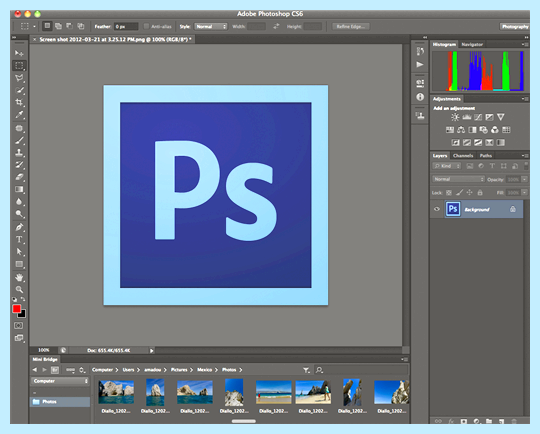Select the Rectangular Marquee tool
The image size is (540, 434).
coord(19,65)
